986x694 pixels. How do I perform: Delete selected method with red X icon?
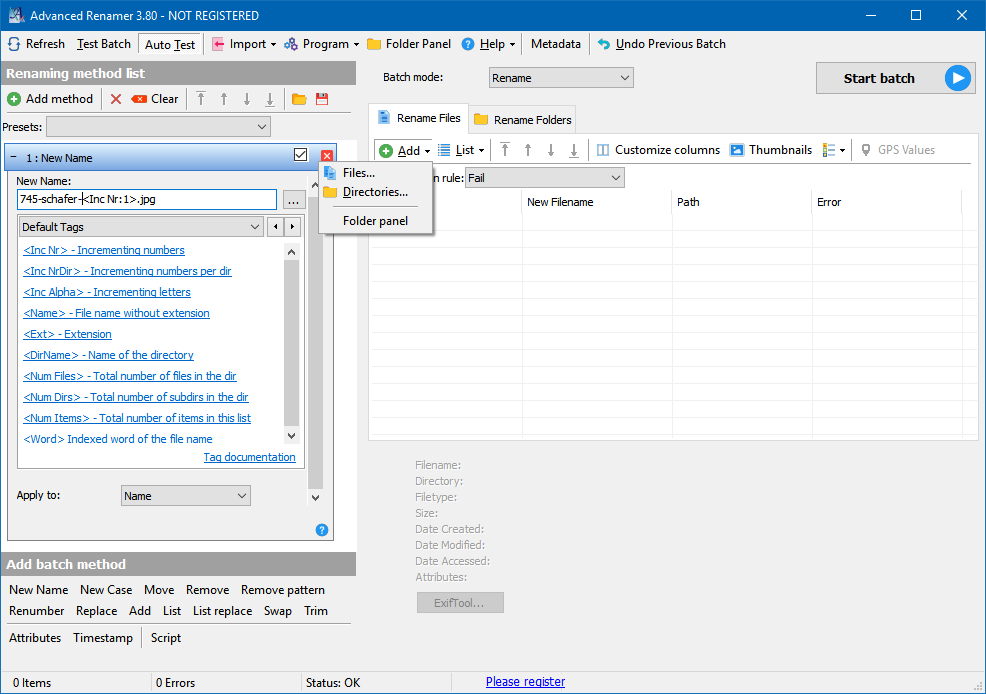point(116,99)
